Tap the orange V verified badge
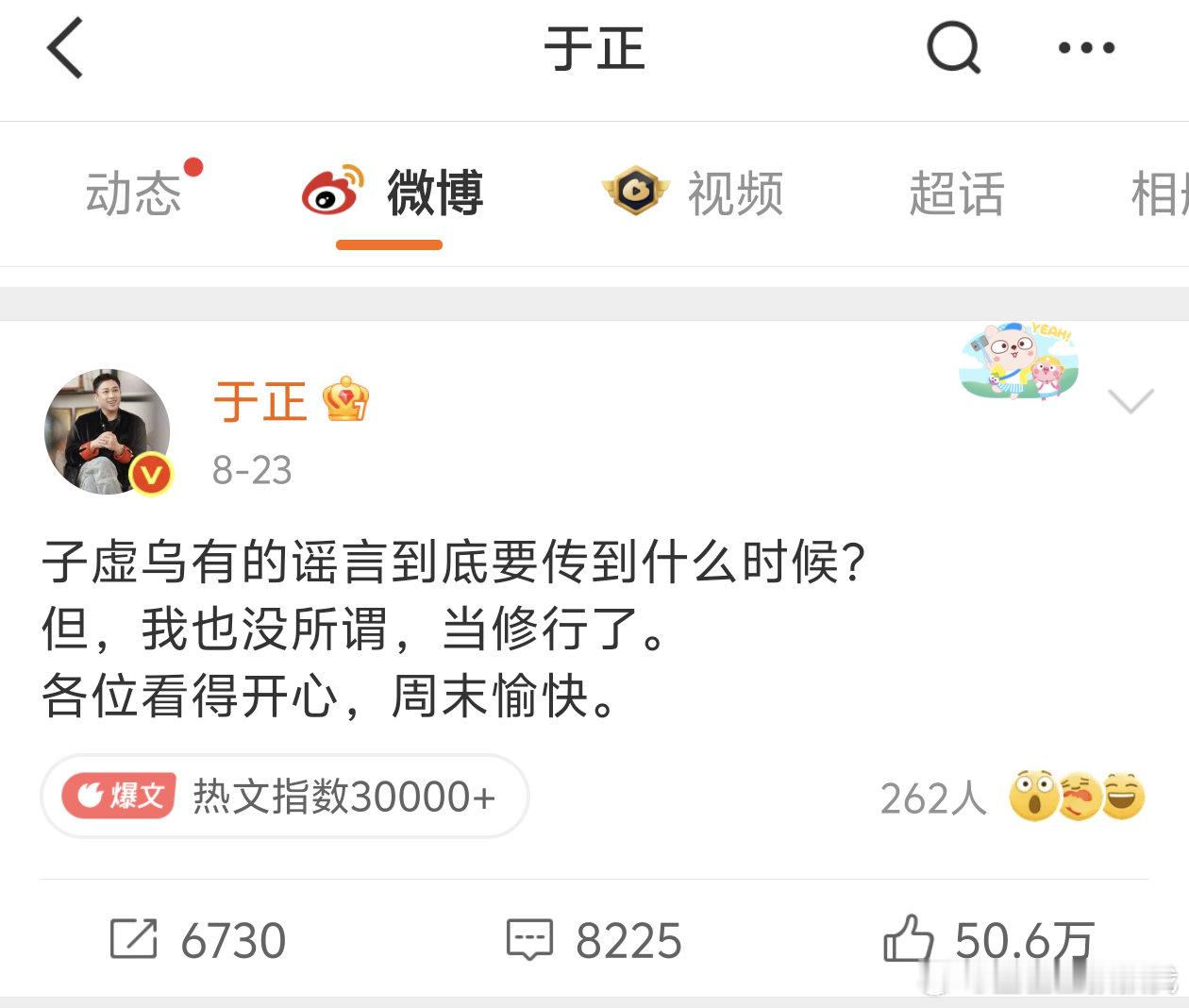 [151, 474]
